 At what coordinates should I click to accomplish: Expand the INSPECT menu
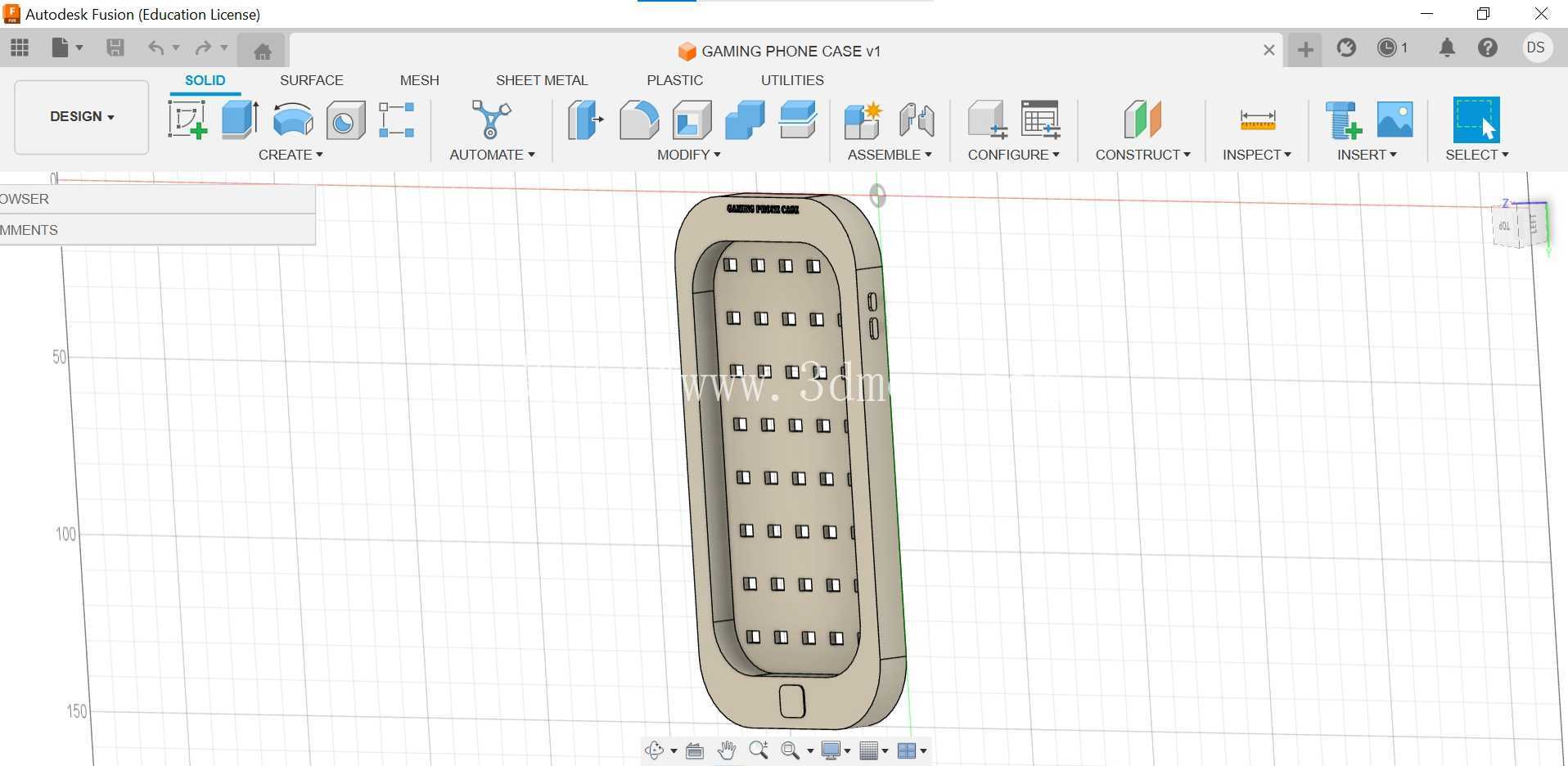point(1257,155)
